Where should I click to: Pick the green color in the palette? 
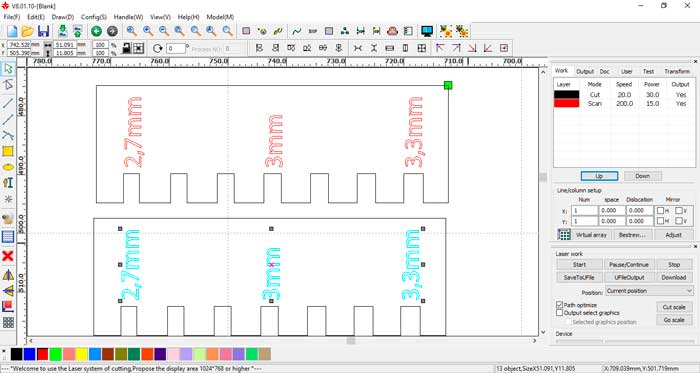[55, 354]
